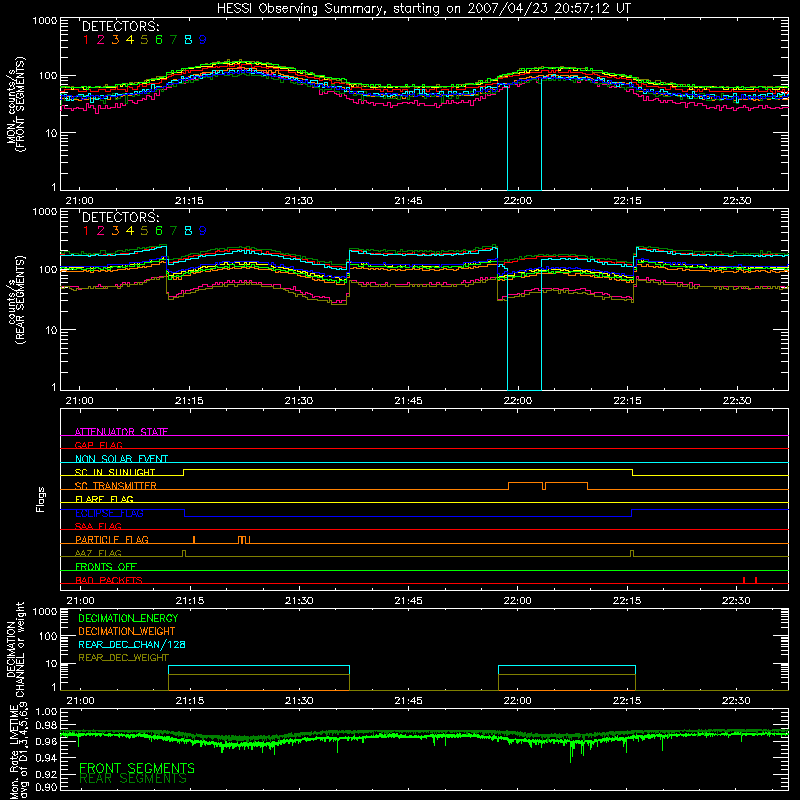The image size is (800, 800).
Task: Select blue detector 9 in rear segments legend
Action: pos(203,231)
